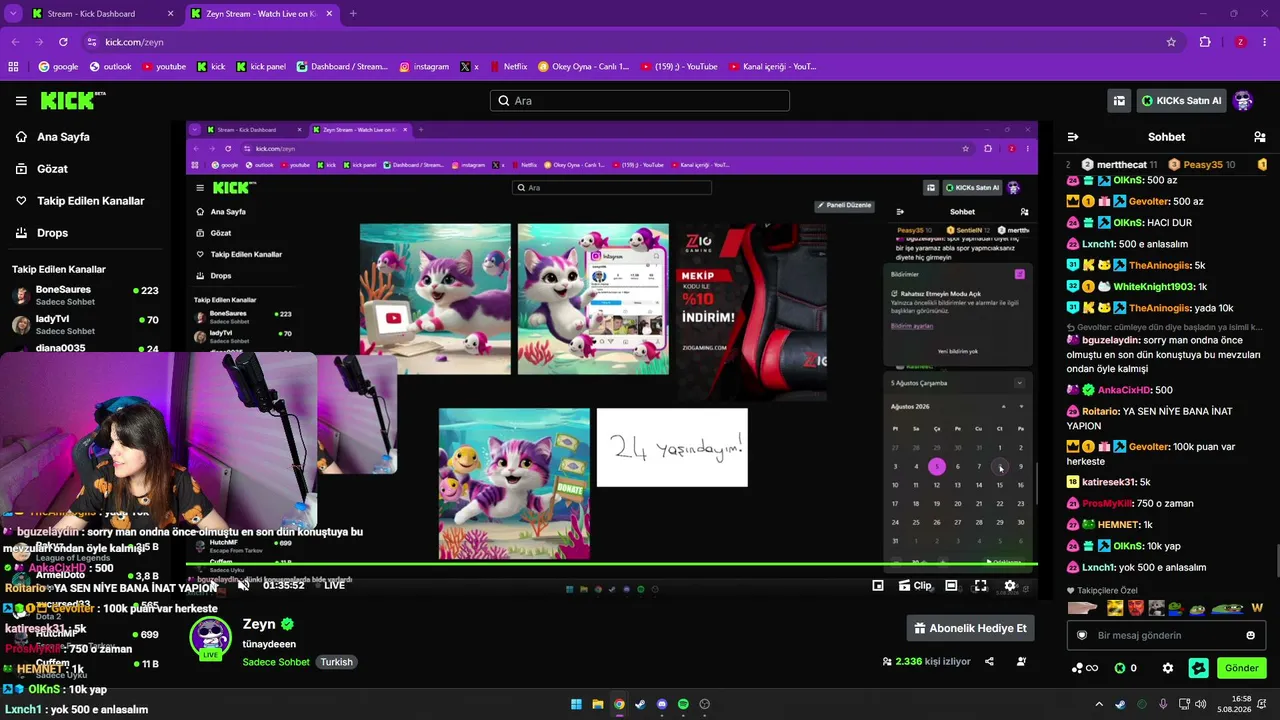Click the teal star button beside Gönder

pos(1199,668)
